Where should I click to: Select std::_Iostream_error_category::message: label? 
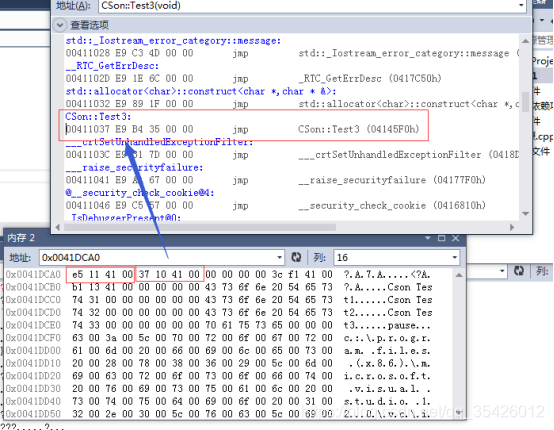(x=173, y=41)
